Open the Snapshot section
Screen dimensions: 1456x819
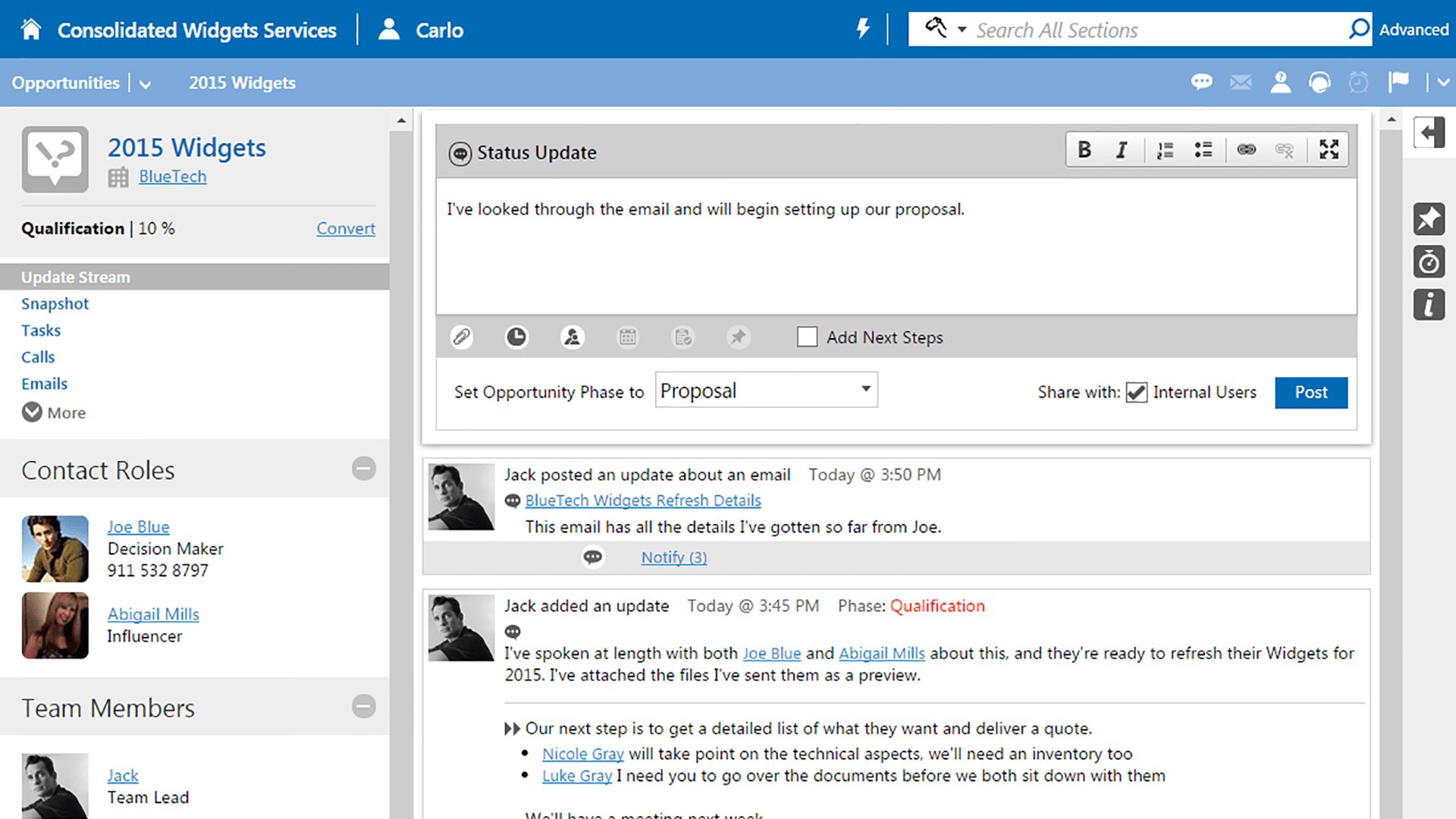(x=55, y=304)
